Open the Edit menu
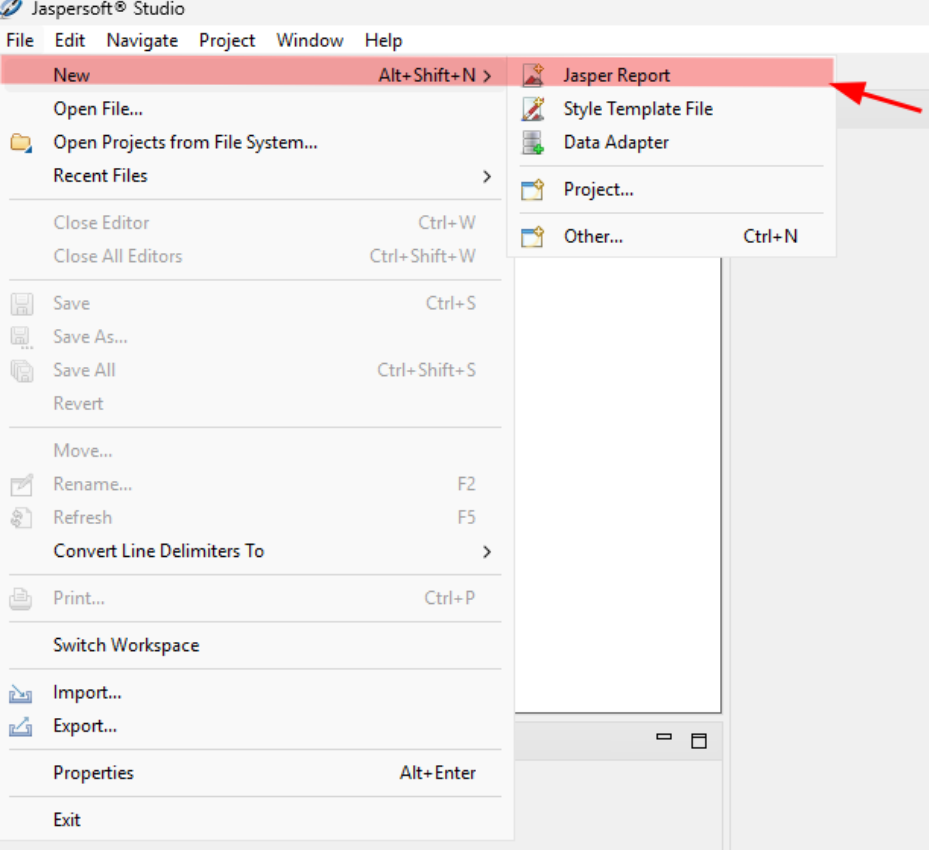This screenshot has width=929, height=850. click(x=70, y=41)
